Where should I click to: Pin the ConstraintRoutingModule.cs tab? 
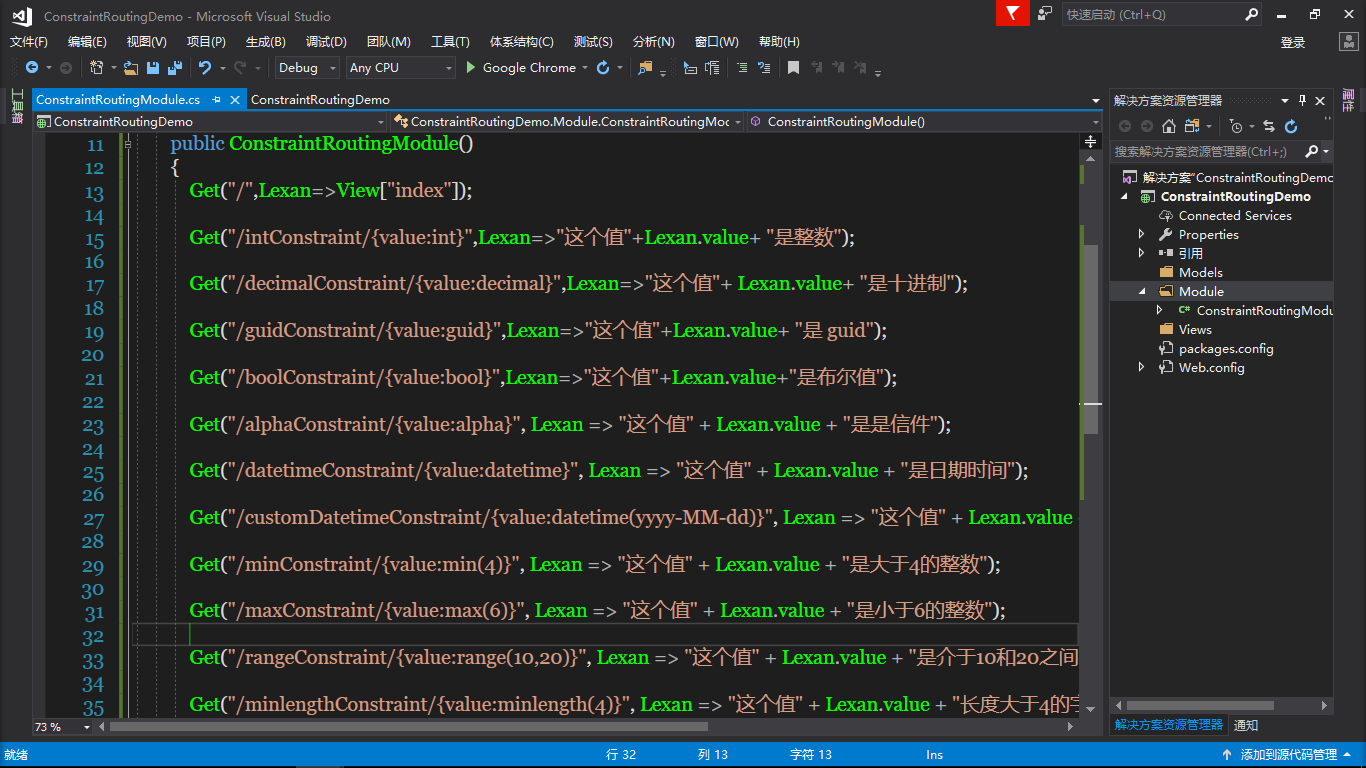pyautogui.click(x=216, y=100)
